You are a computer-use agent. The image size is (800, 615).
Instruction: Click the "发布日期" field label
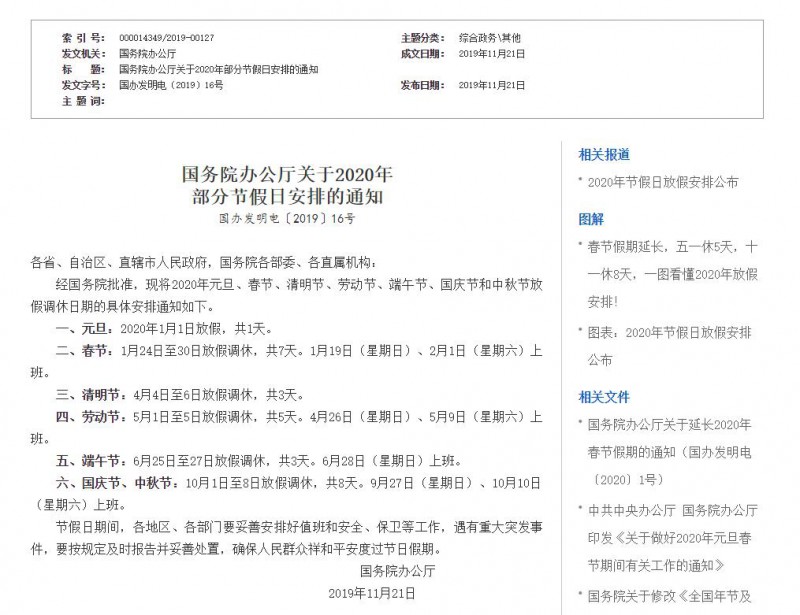(x=422, y=85)
